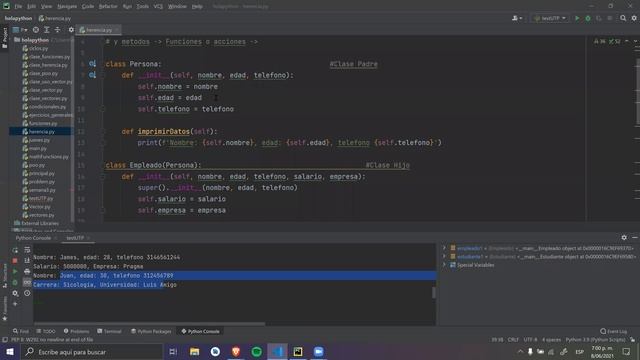Screen dimensions: 640x360
Task: Open the Terminal tool window button
Action: (x=109, y=331)
